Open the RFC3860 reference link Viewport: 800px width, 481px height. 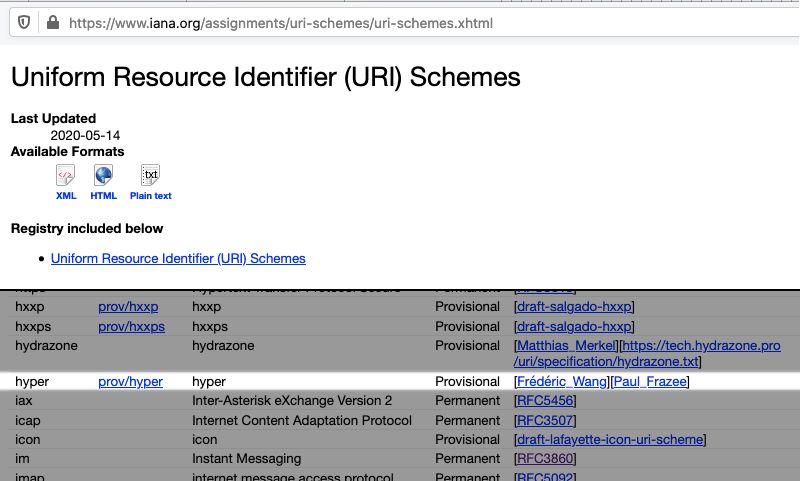546,459
